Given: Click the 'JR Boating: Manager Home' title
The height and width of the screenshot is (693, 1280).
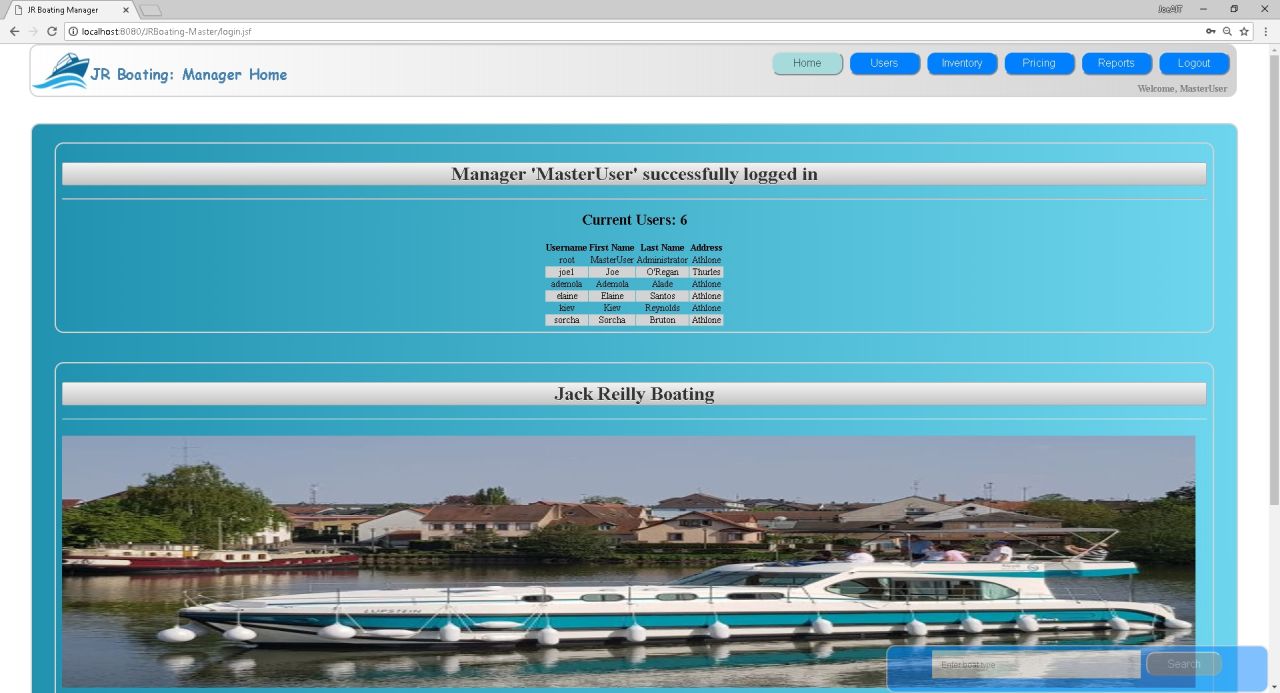Looking at the screenshot, I should 188,75.
